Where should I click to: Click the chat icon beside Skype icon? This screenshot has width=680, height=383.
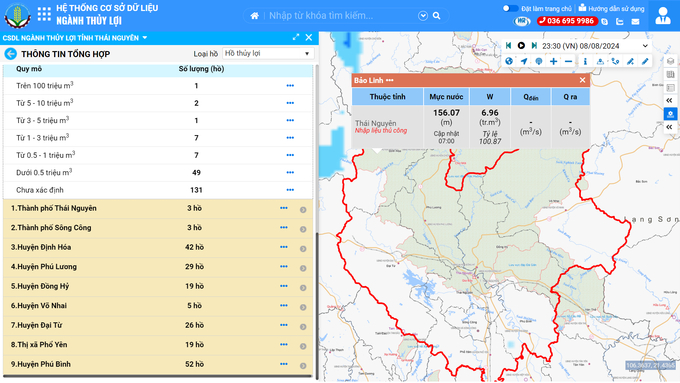point(620,21)
